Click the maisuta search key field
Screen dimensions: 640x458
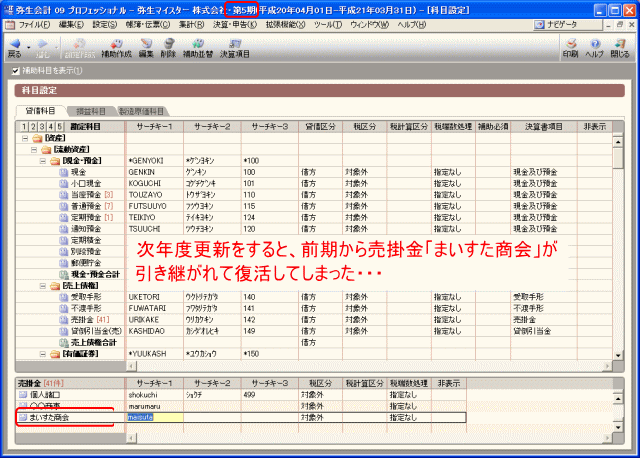tap(155, 418)
